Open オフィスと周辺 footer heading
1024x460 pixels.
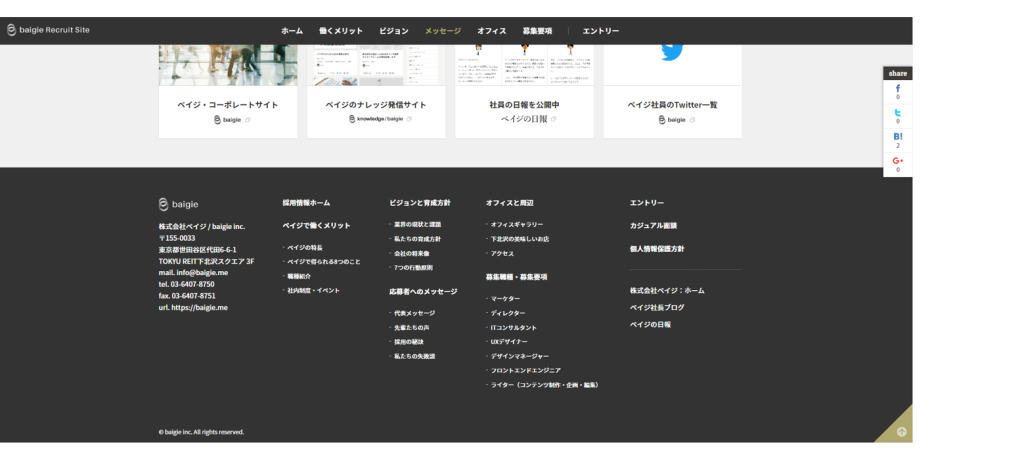(x=509, y=203)
